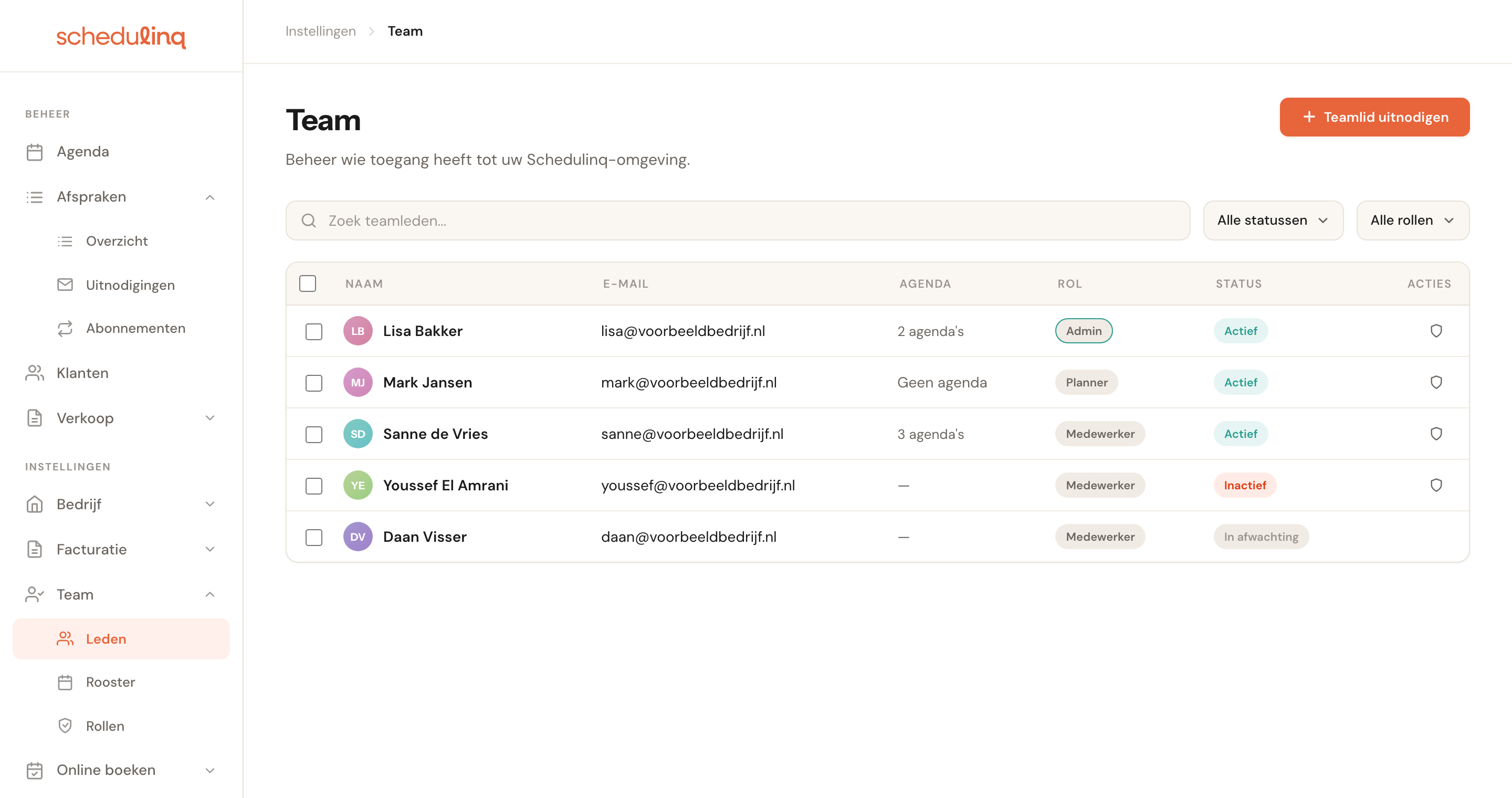This screenshot has width=1512, height=798.
Task: Click the name Daan Visser
Action: (425, 537)
